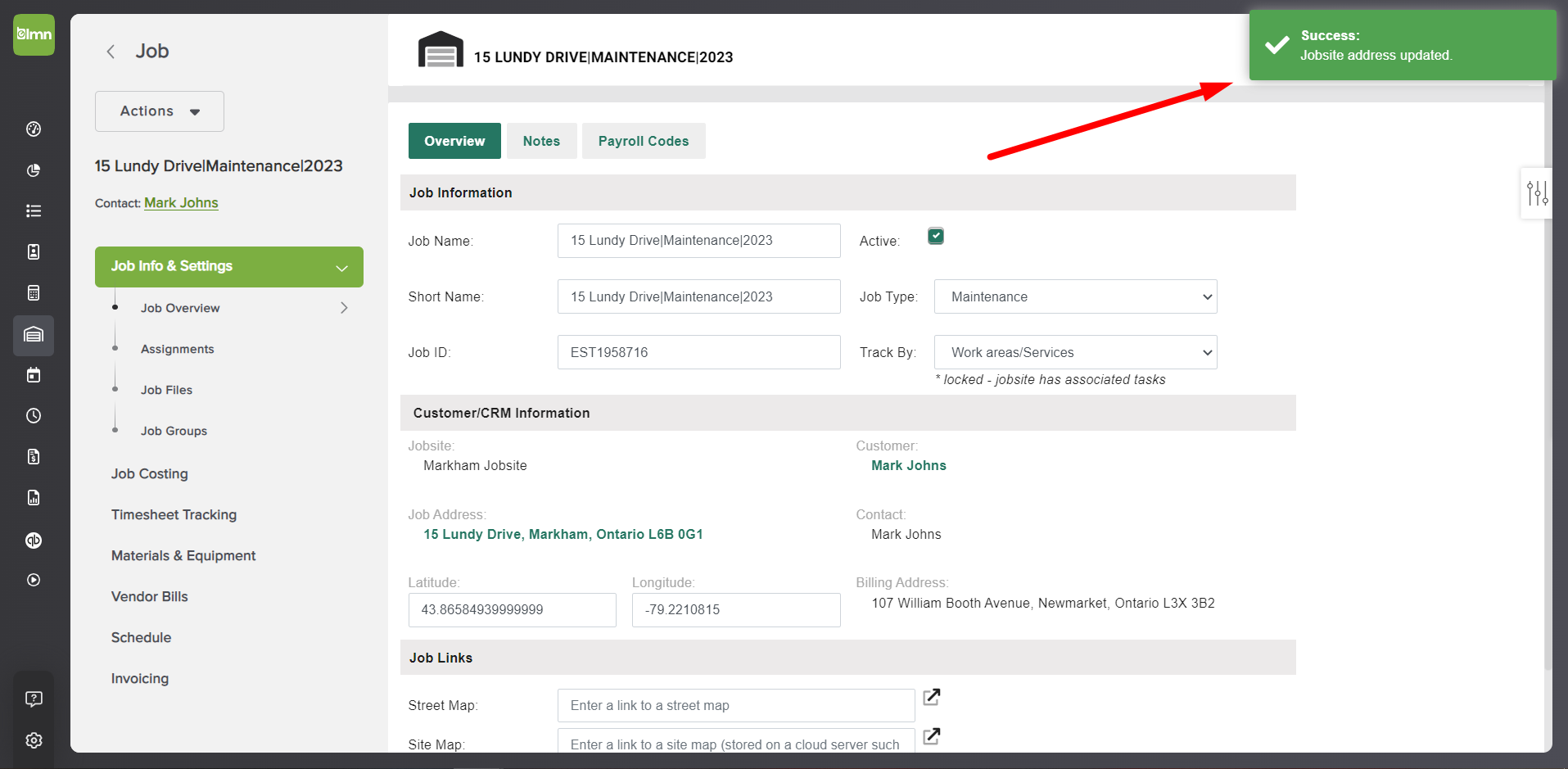Viewport: 1568px width, 769px height.
Task: Open the Site Map external link icon
Action: click(932, 736)
